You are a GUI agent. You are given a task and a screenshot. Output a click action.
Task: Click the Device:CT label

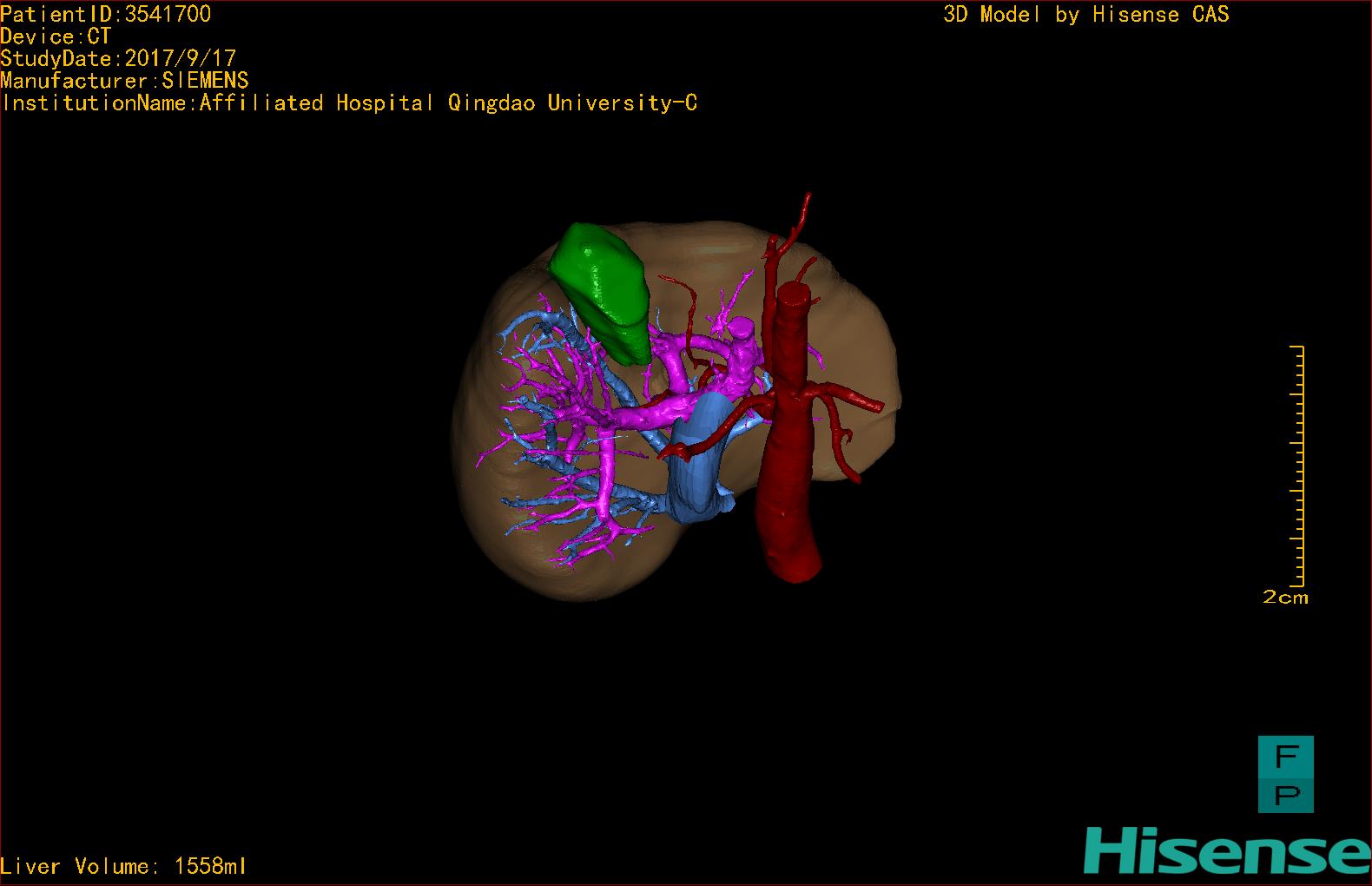click(x=56, y=36)
